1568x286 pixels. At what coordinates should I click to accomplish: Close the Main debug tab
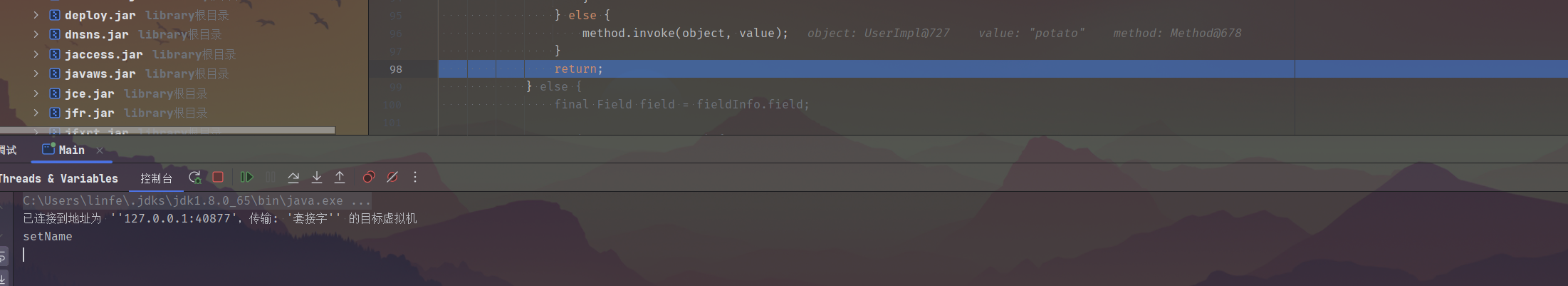tap(100, 150)
